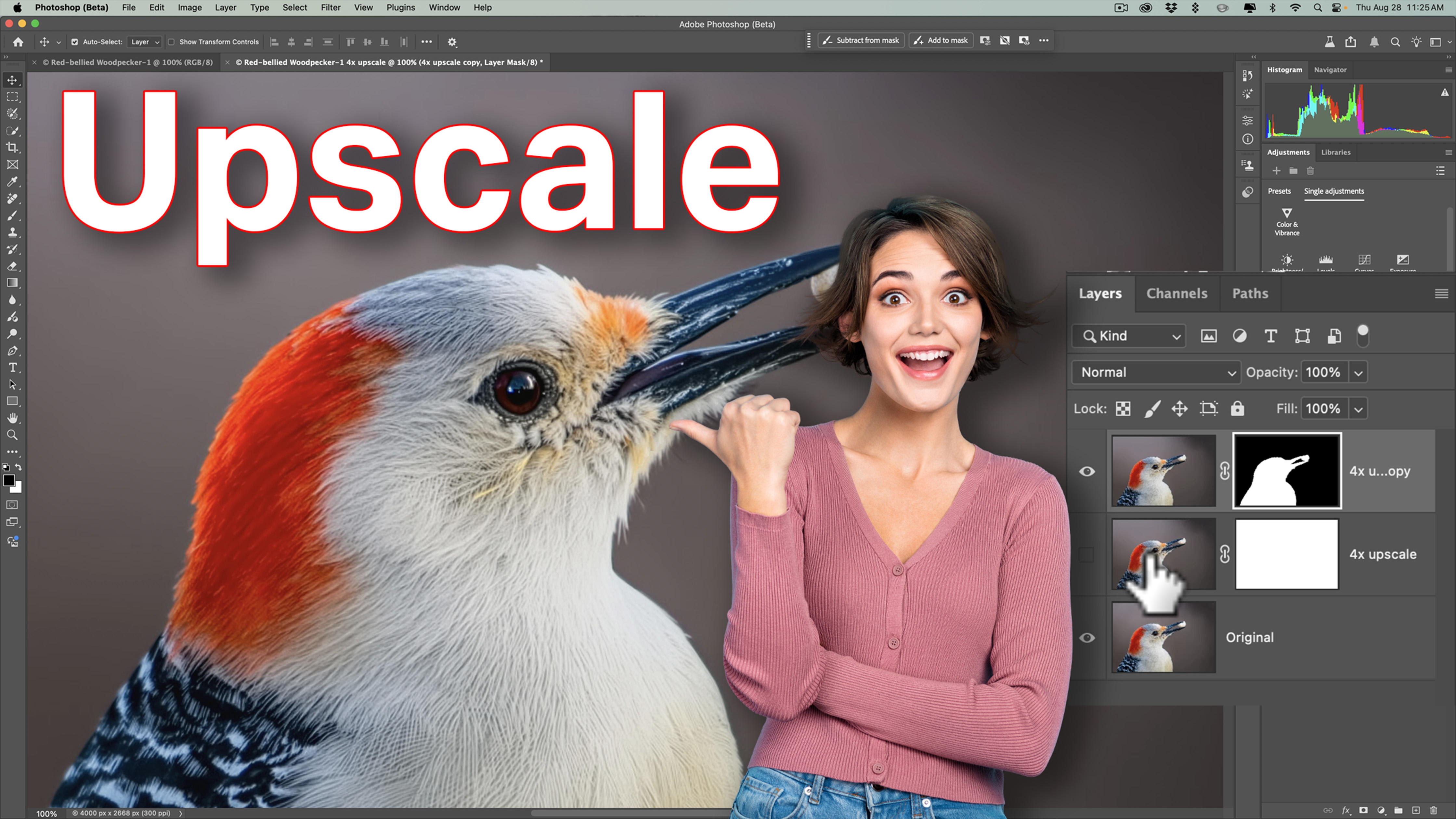Hide the 4x upscale copy layer

(1086, 471)
